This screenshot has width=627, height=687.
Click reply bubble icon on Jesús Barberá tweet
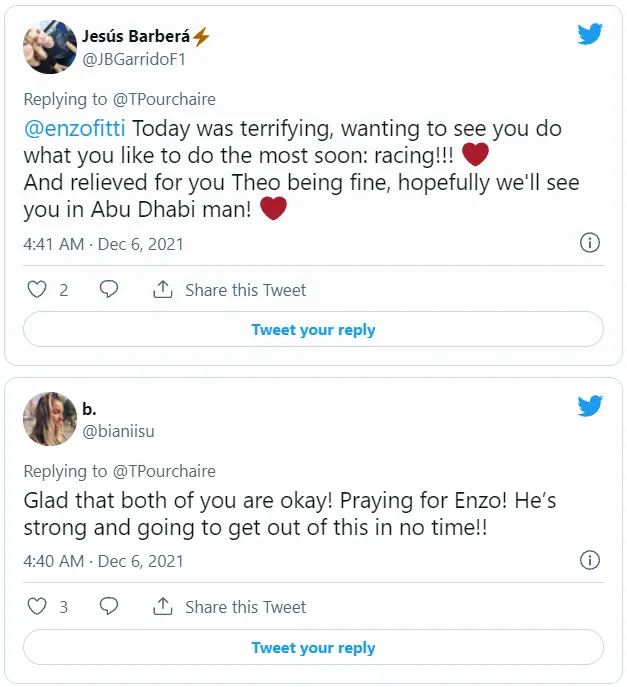(109, 290)
